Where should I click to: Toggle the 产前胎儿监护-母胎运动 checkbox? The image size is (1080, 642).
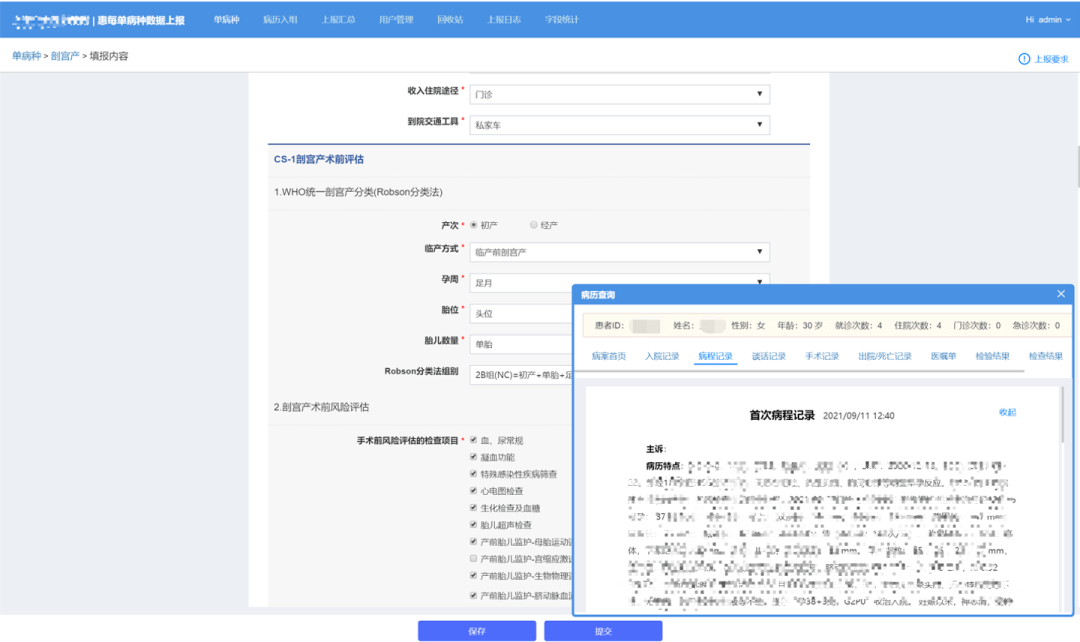tap(473, 541)
